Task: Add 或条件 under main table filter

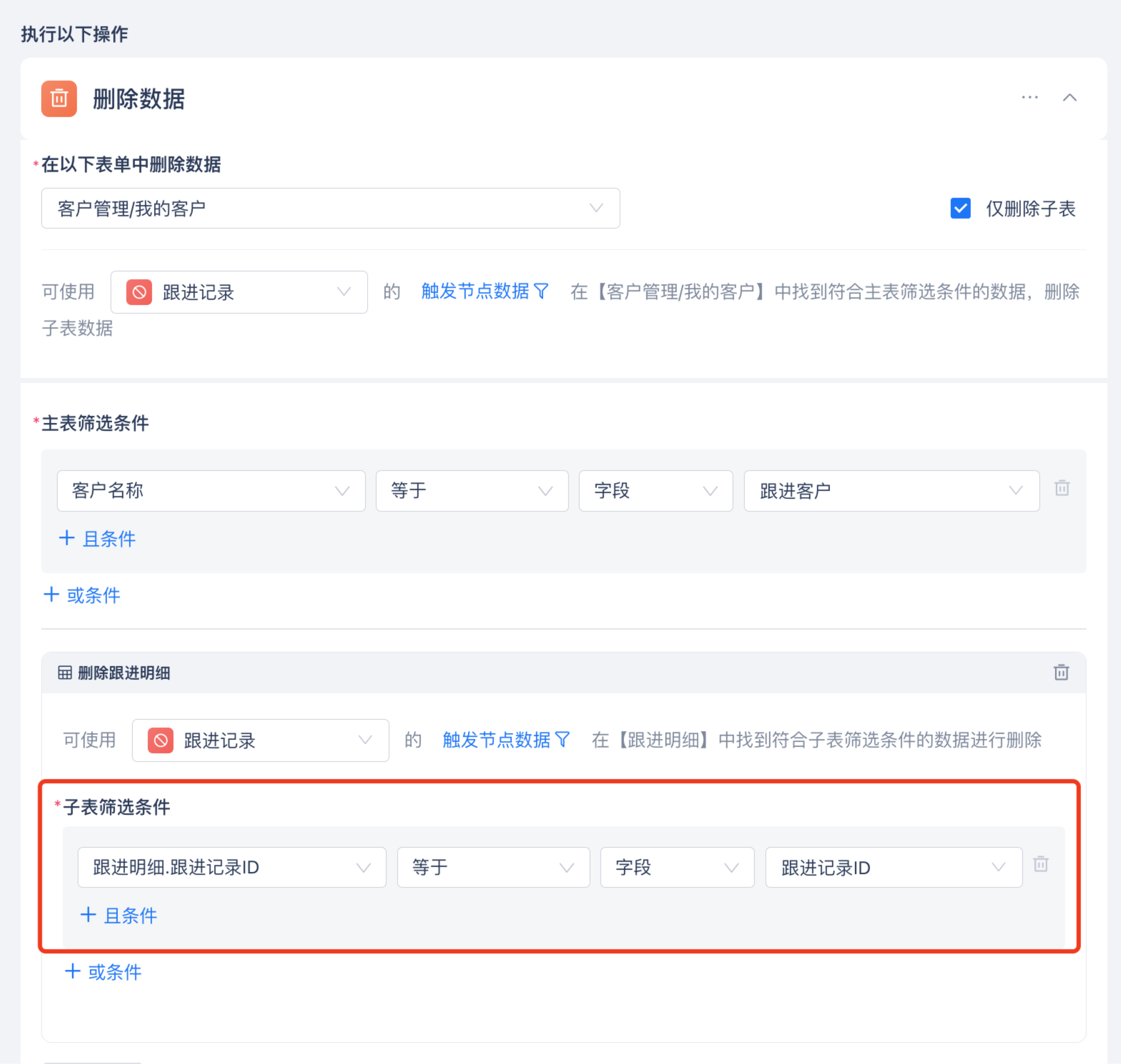Action: [x=82, y=595]
